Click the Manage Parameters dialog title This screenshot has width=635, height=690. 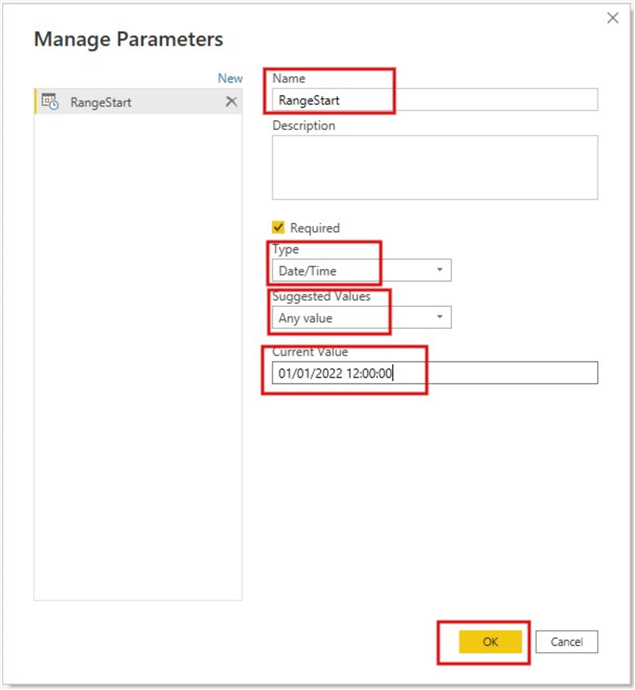pos(128,40)
